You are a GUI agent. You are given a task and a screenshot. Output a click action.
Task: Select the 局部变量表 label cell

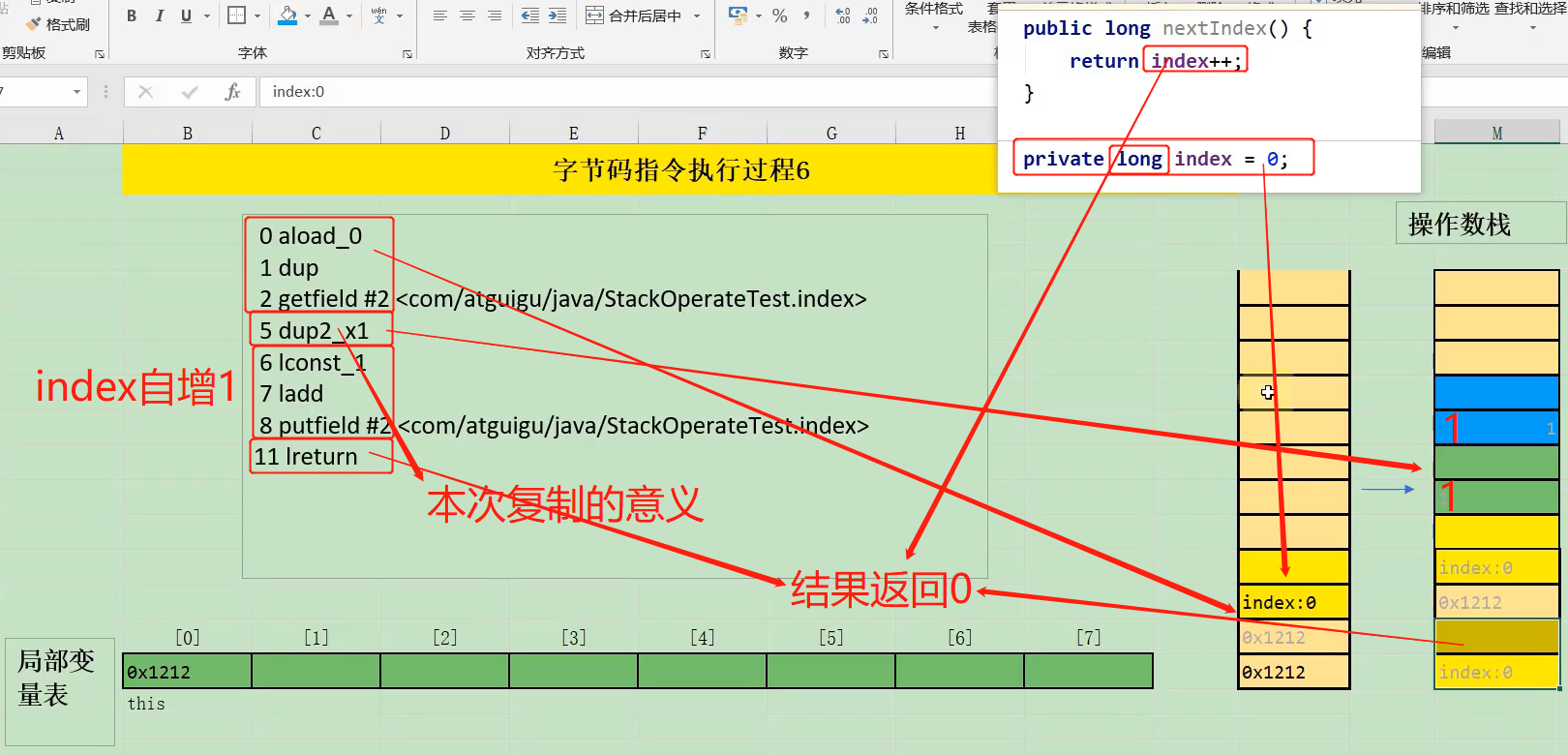pos(59,691)
